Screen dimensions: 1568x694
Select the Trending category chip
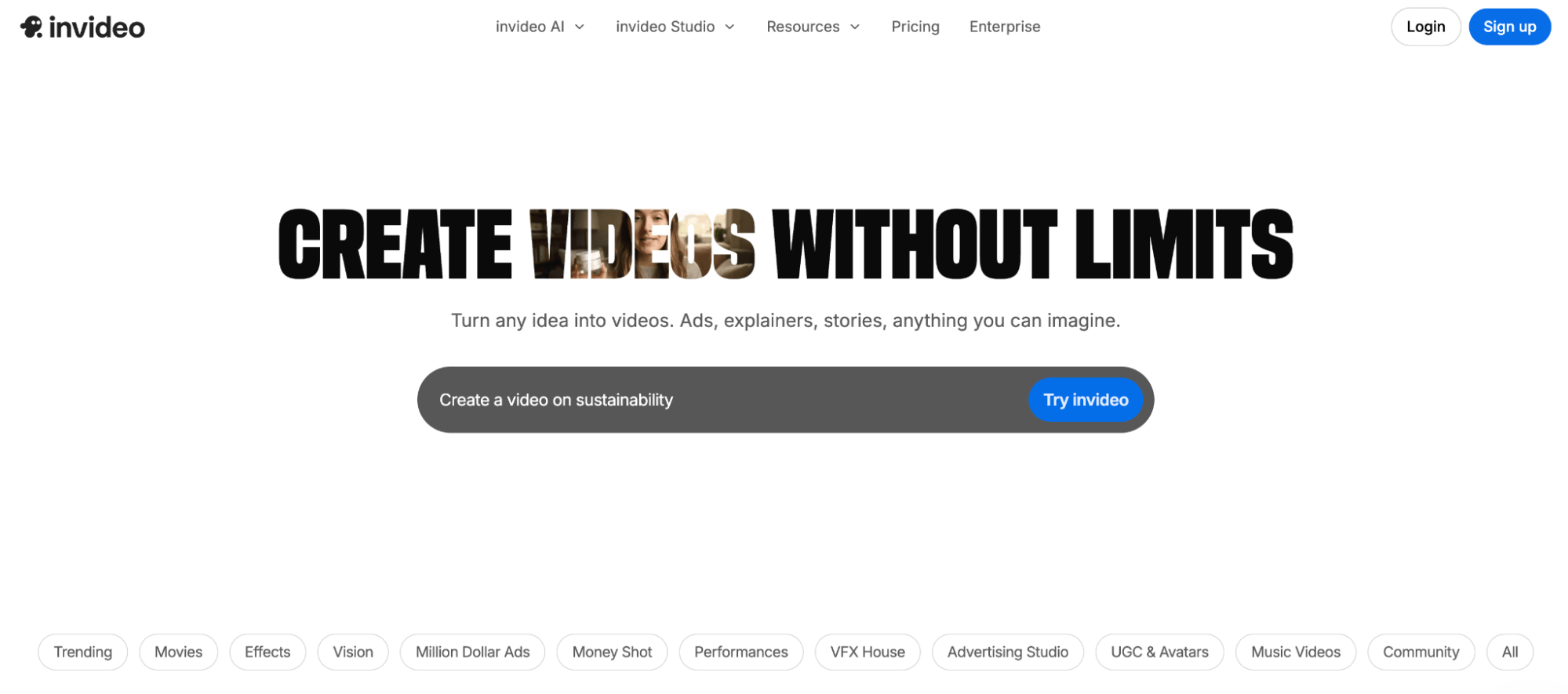point(82,652)
